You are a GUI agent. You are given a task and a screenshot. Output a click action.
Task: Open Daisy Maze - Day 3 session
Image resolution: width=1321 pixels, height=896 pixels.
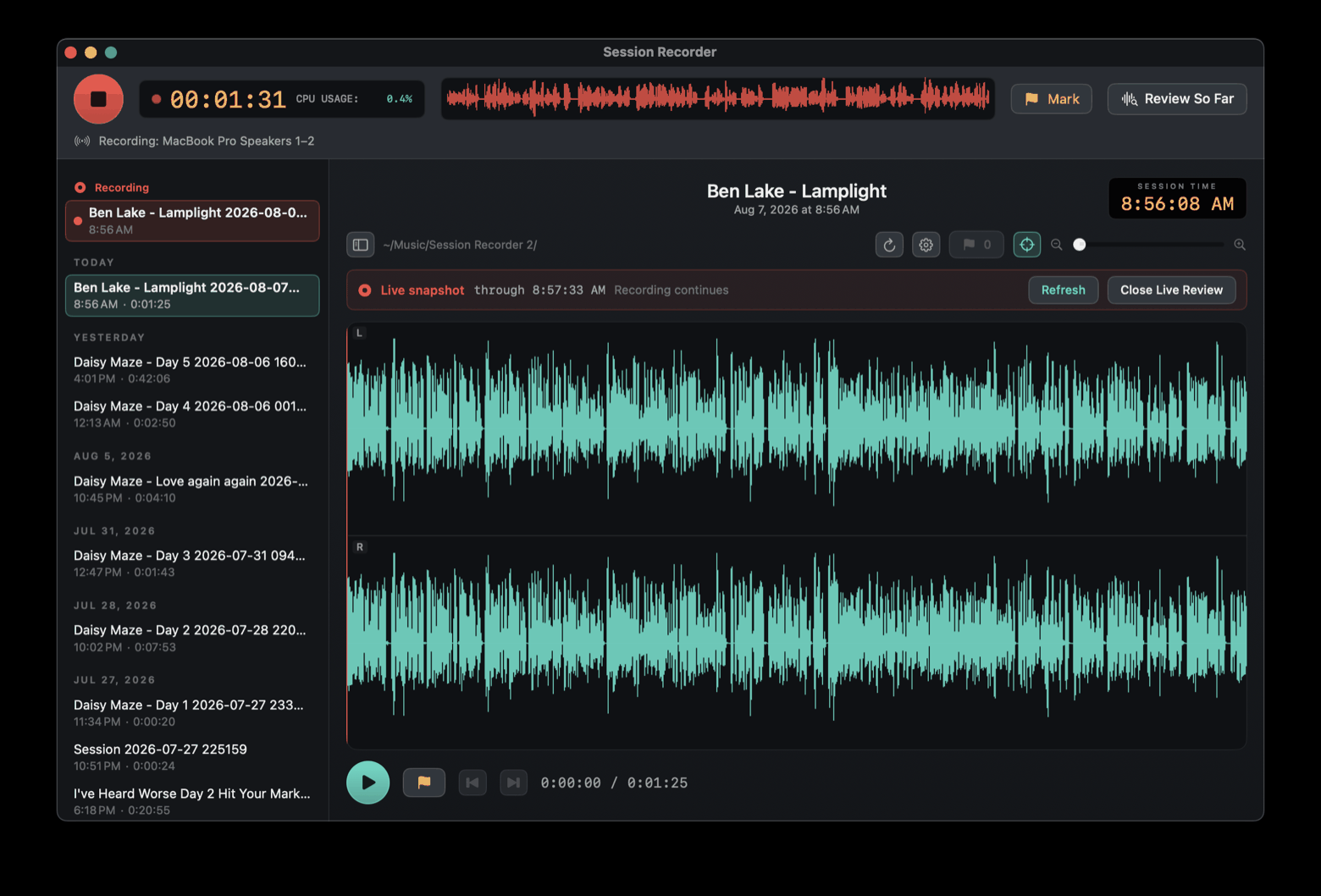tap(192, 563)
